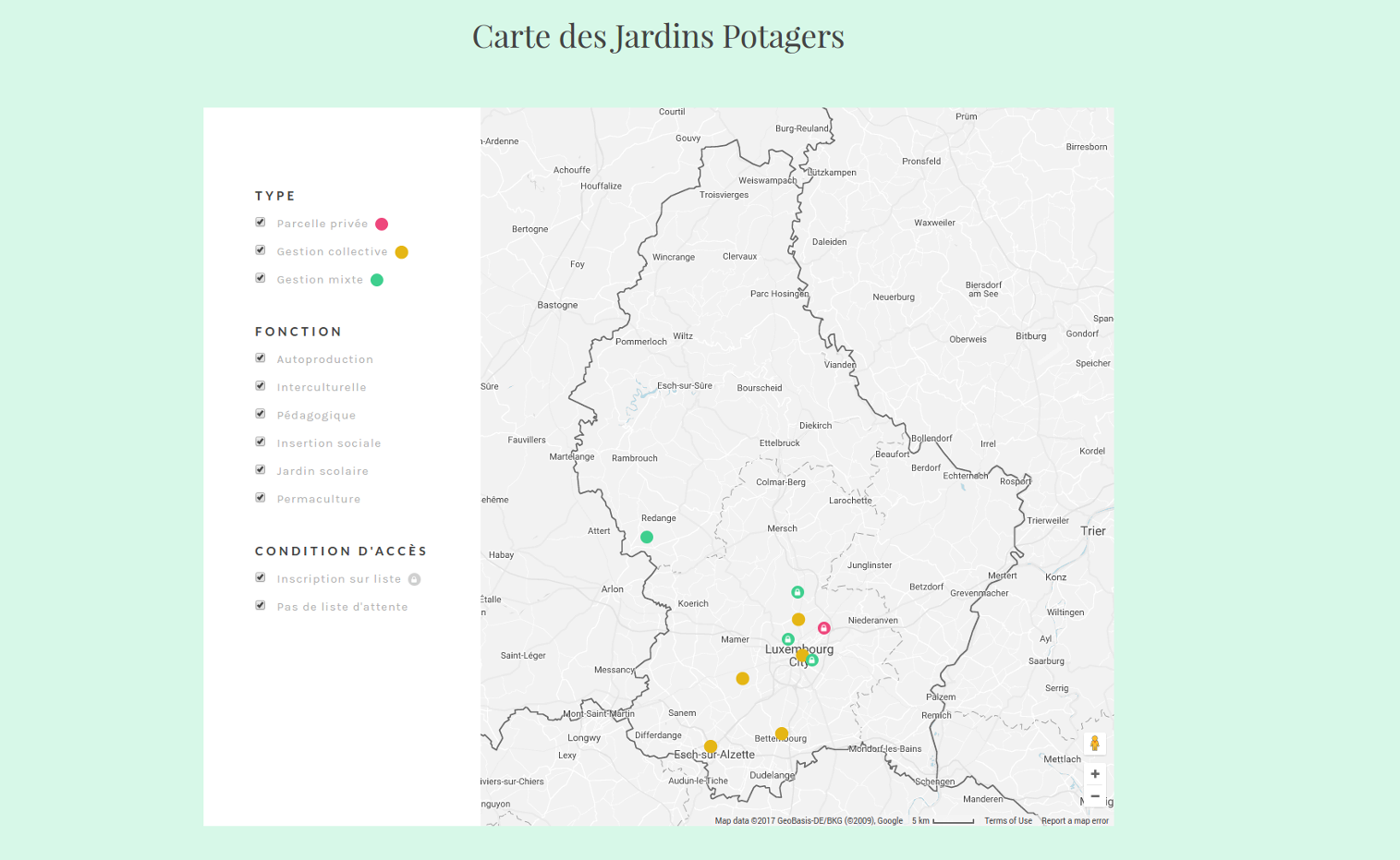This screenshot has height=860, width=1400.
Task: Click the Trier city label on the map
Action: [x=1093, y=531]
